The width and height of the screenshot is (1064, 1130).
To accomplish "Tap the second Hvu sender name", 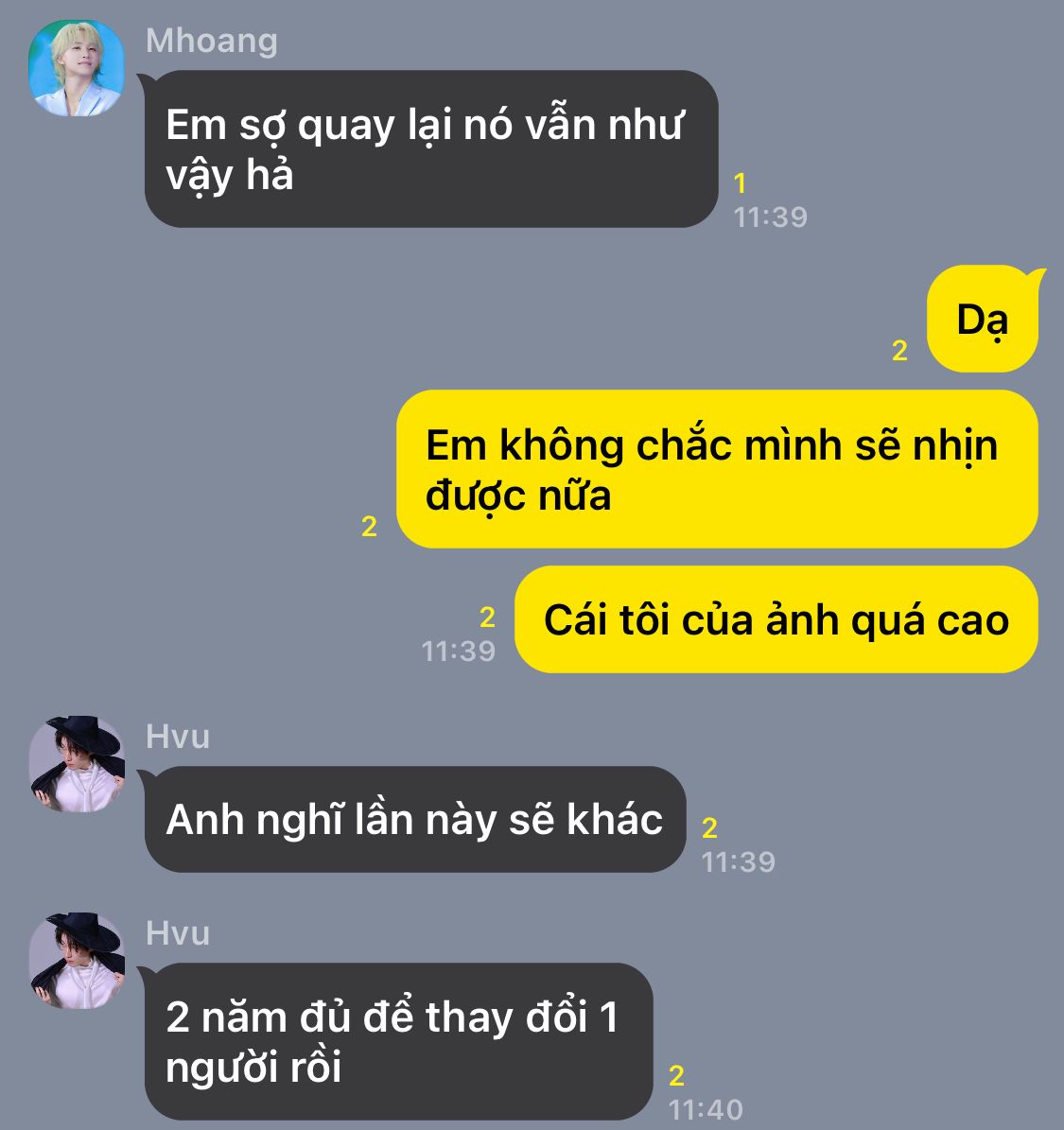I will 178,933.
